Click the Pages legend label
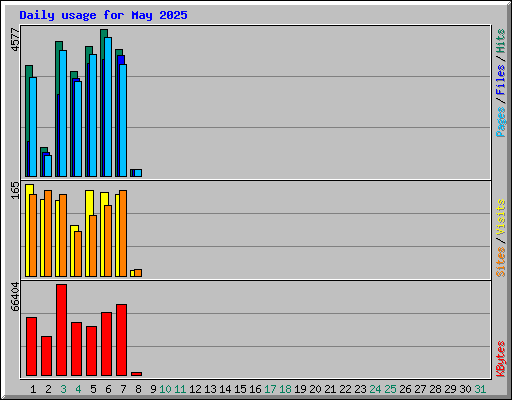This screenshot has height=400, width=512. click(500, 122)
